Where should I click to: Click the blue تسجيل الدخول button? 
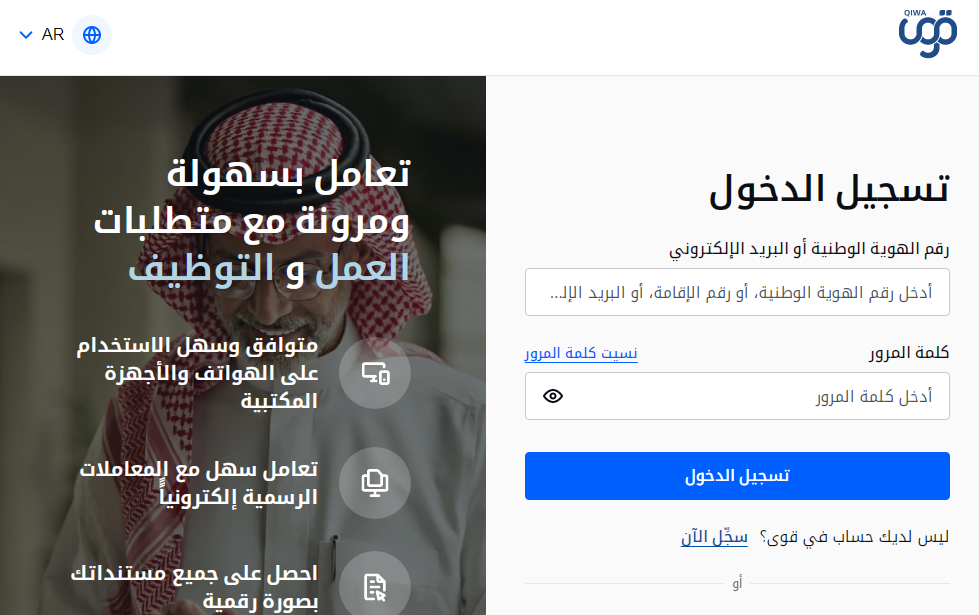coord(737,476)
